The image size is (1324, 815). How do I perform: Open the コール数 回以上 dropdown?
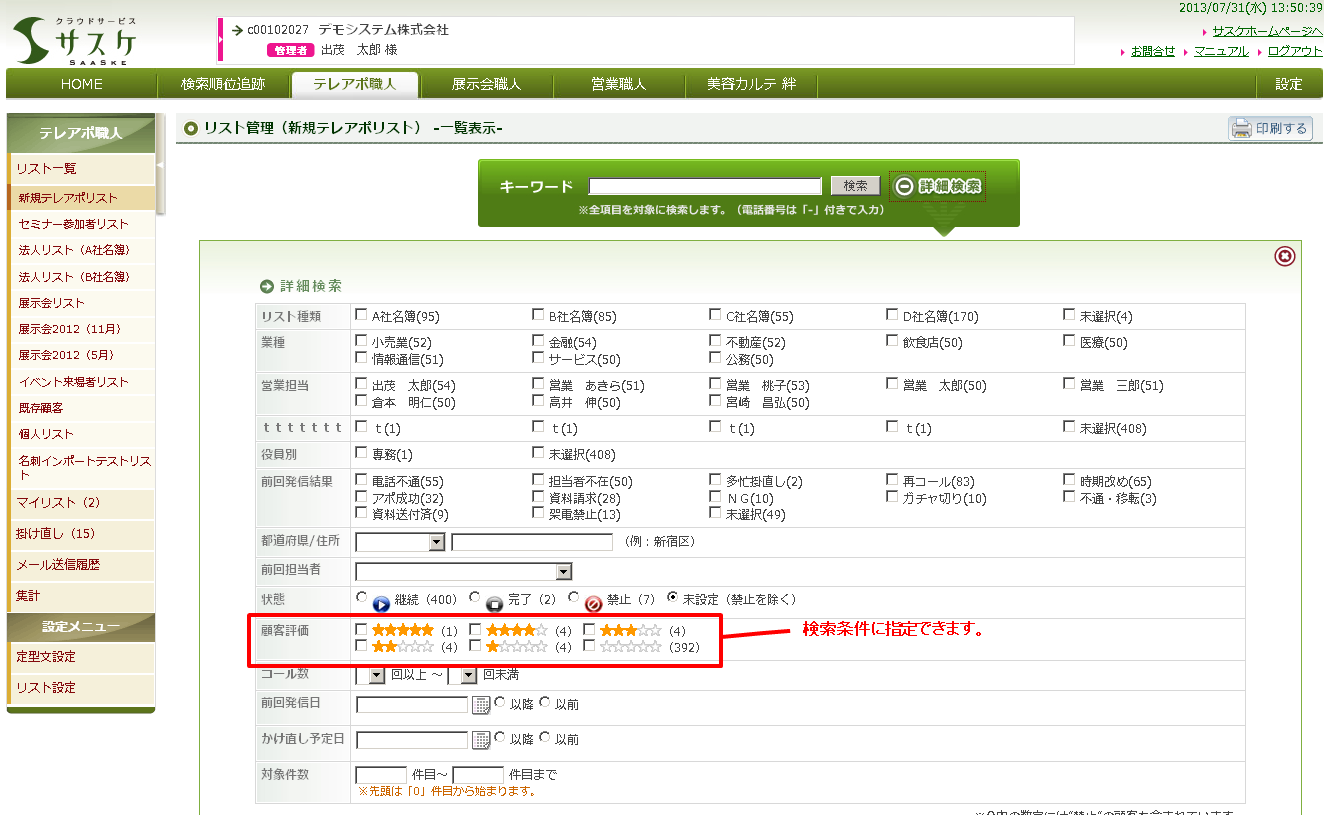(x=377, y=675)
